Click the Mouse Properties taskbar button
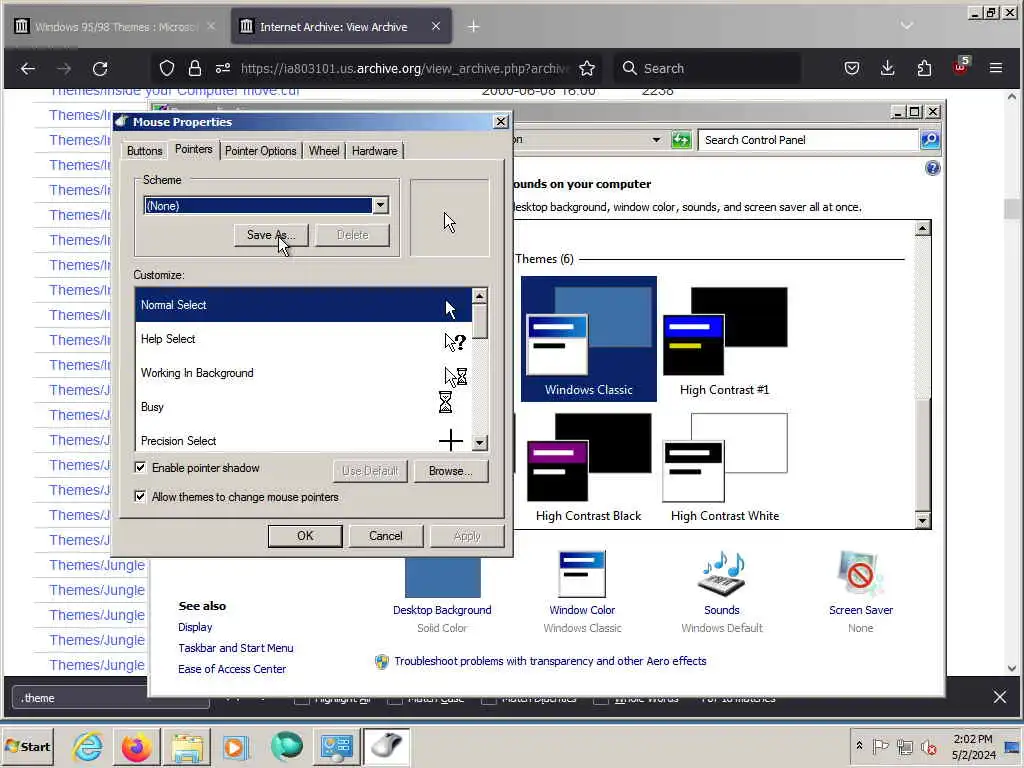The image size is (1024, 768). click(387, 746)
